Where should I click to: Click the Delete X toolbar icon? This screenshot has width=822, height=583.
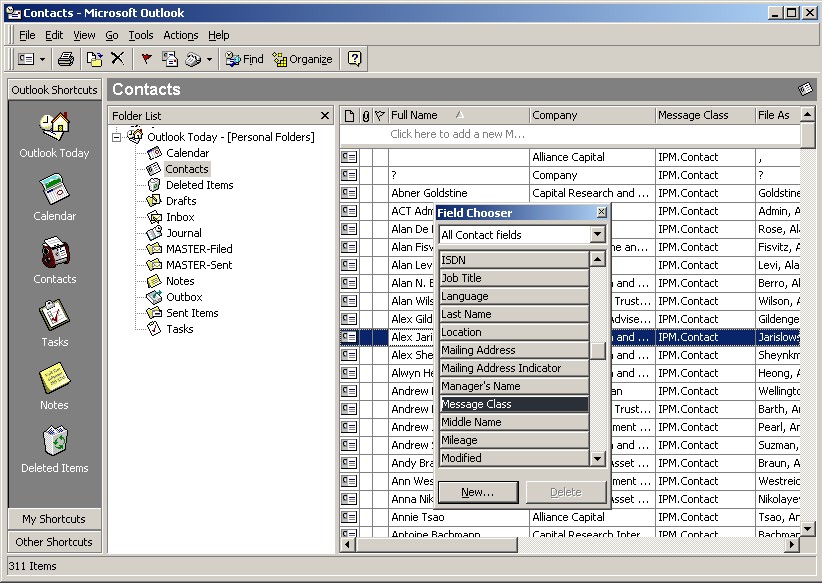click(x=117, y=59)
